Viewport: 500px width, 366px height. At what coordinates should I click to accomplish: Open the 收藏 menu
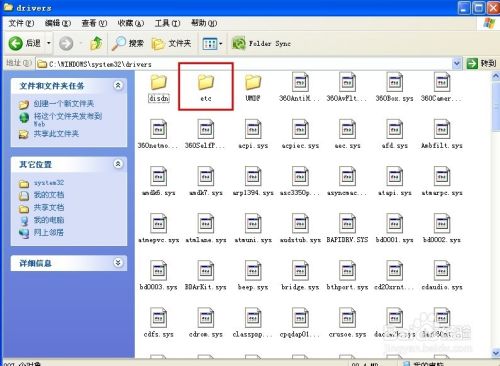click(130, 23)
